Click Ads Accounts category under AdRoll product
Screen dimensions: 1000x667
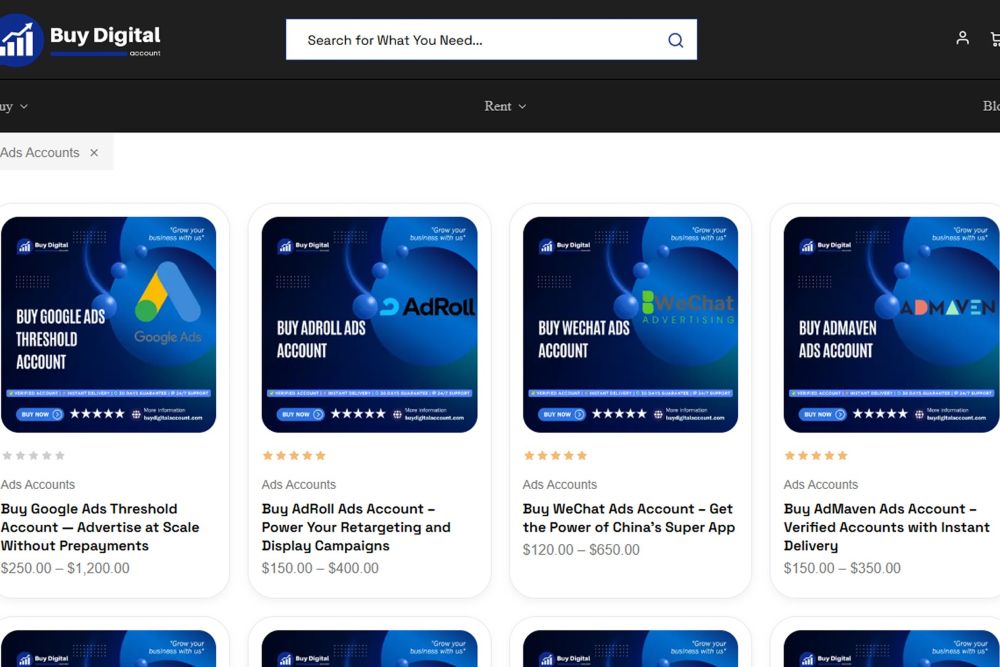(298, 485)
